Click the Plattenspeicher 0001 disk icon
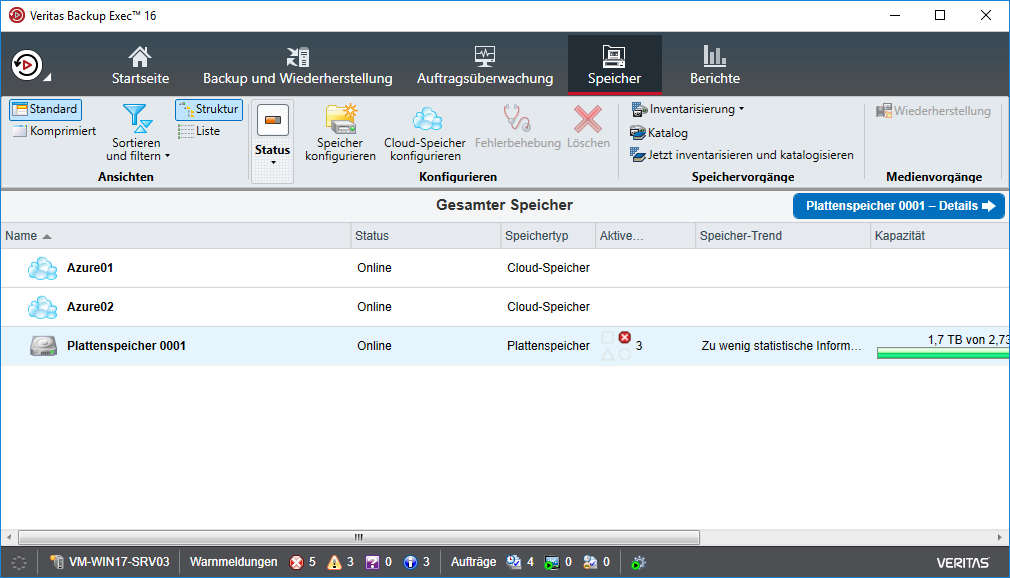This screenshot has height=578, width=1010. pyautogui.click(x=43, y=346)
